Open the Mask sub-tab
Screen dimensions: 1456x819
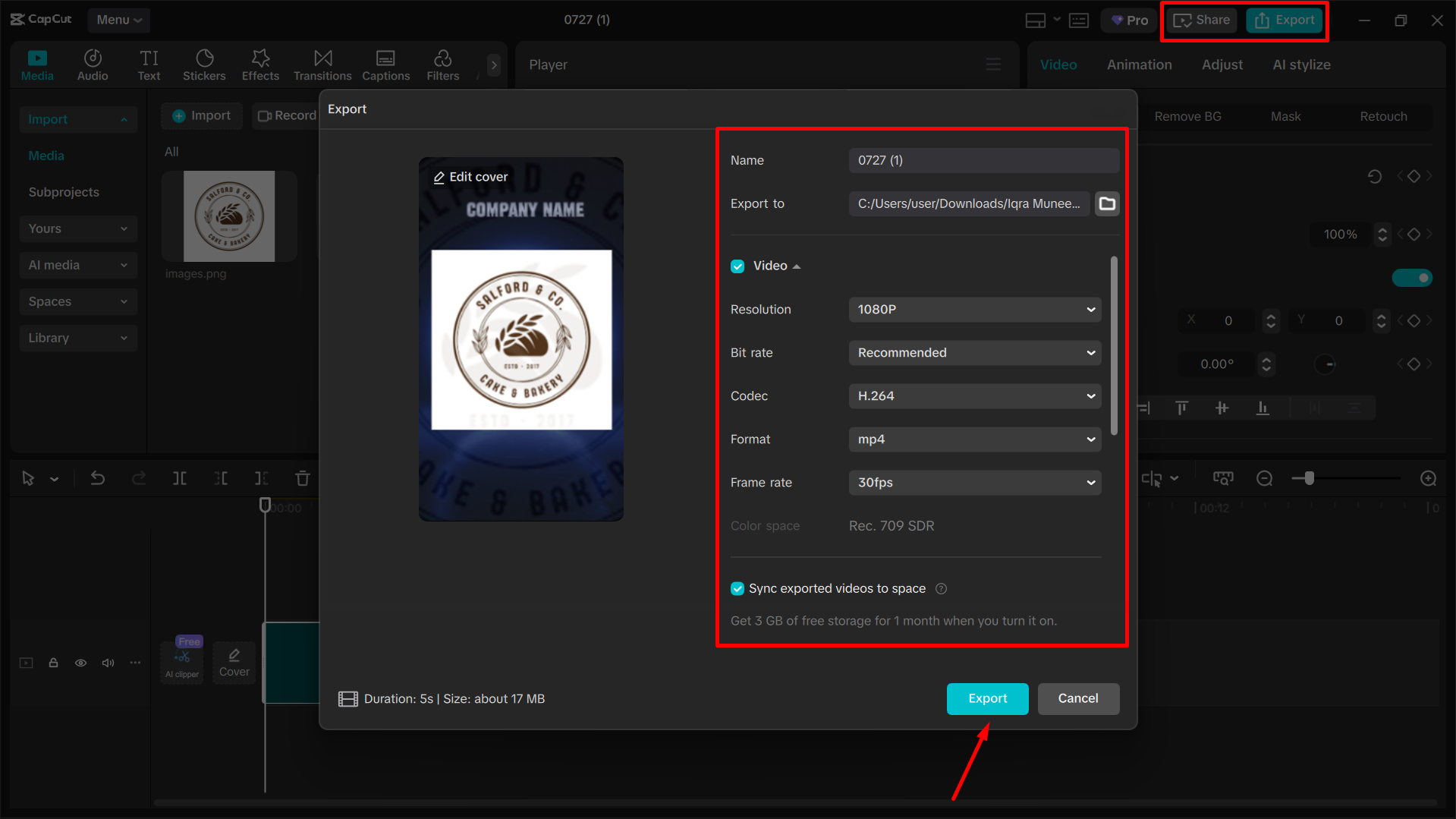coord(1285,116)
